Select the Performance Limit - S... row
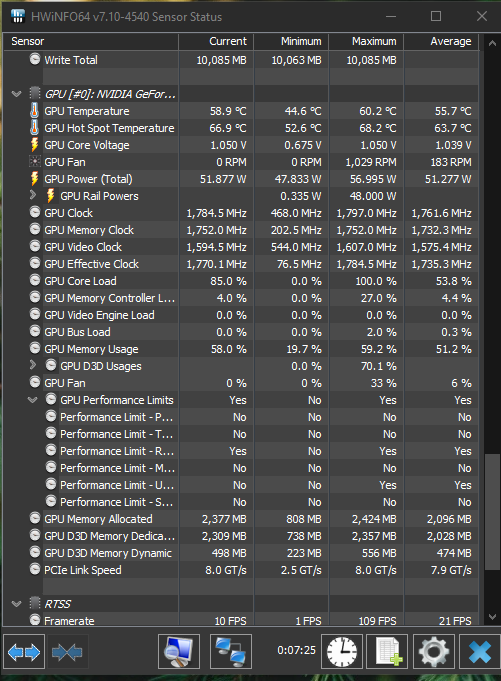Image resolution: width=501 pixels, height=681 pixels. pos(241,502)
